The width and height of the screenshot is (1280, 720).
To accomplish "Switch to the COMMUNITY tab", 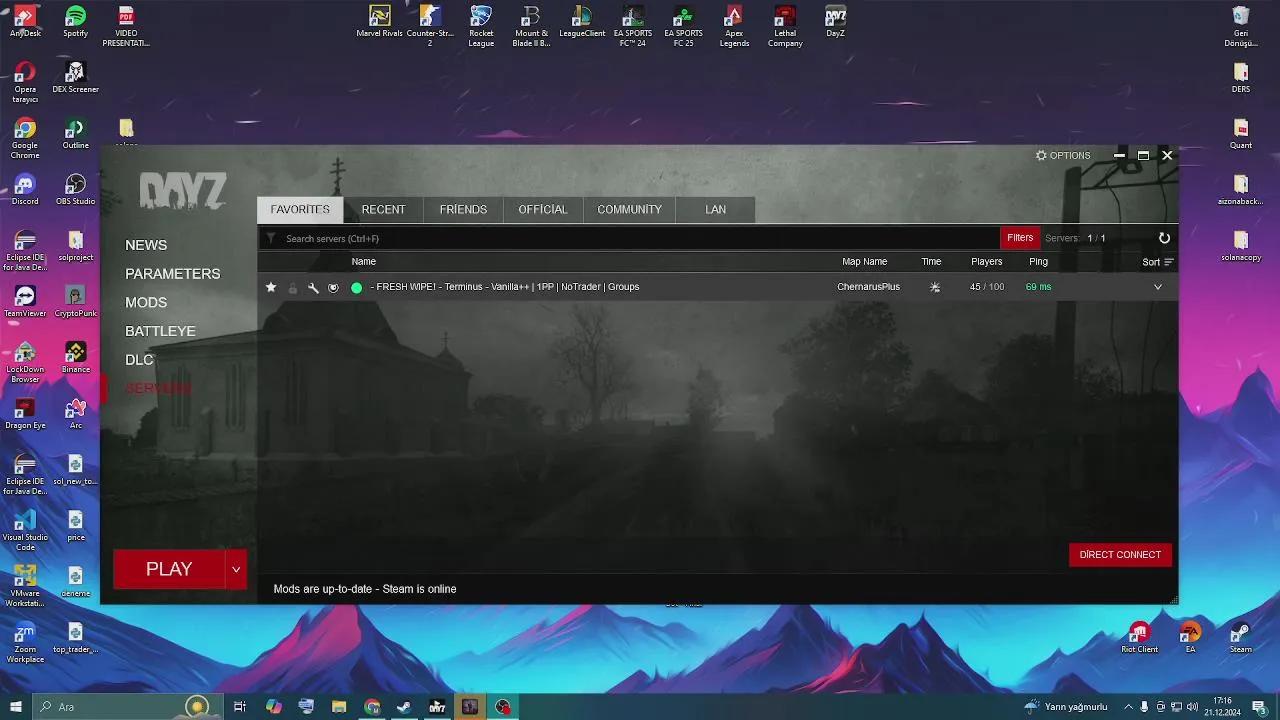I will [x=629, y=210].
